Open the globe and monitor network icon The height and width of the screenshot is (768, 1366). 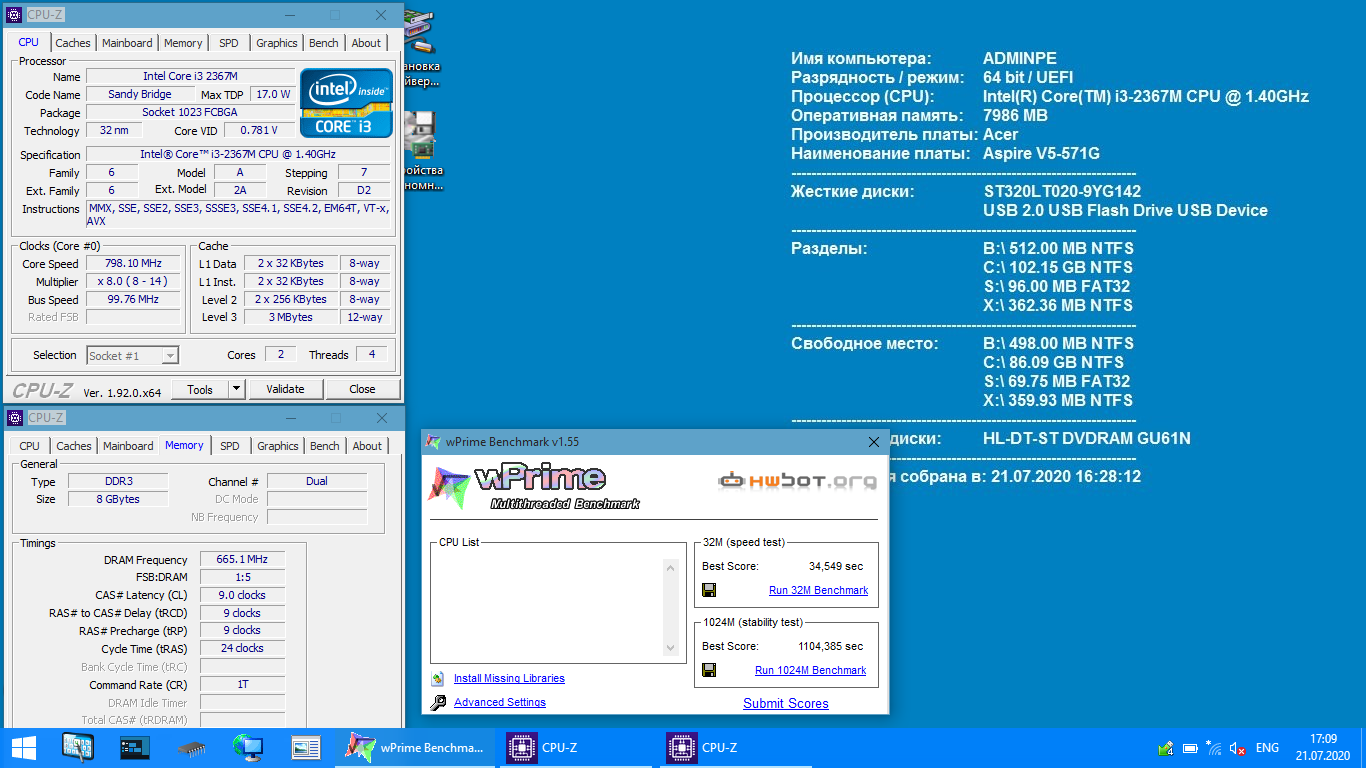tap(248, 747)
